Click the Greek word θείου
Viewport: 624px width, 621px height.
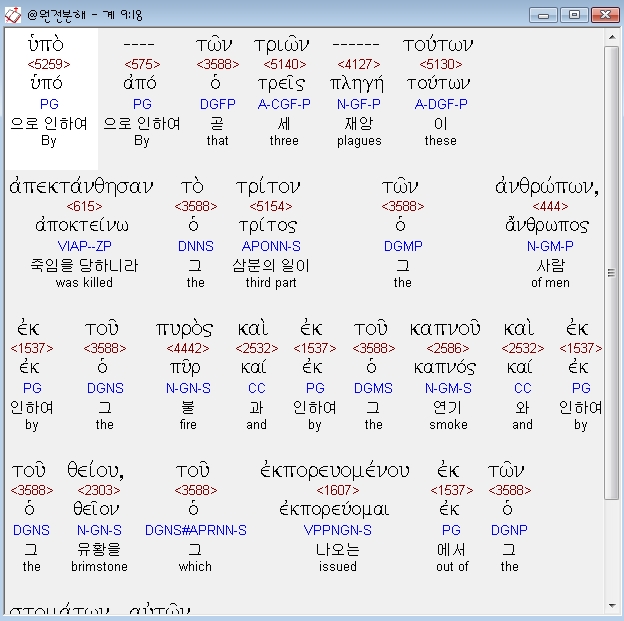[96, 471]
